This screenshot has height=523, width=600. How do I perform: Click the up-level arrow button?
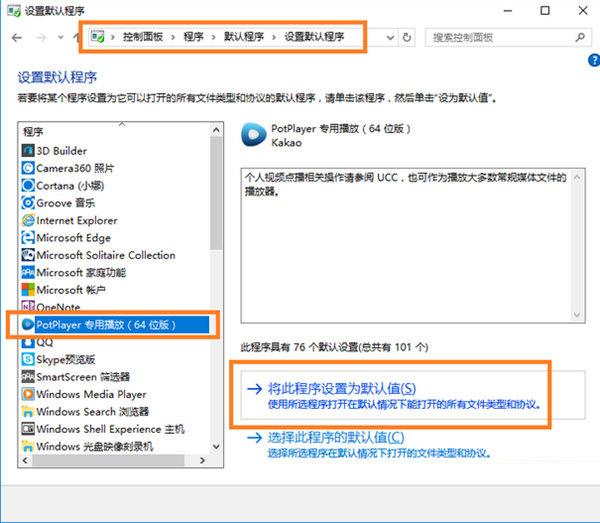[x=77, y=37]
